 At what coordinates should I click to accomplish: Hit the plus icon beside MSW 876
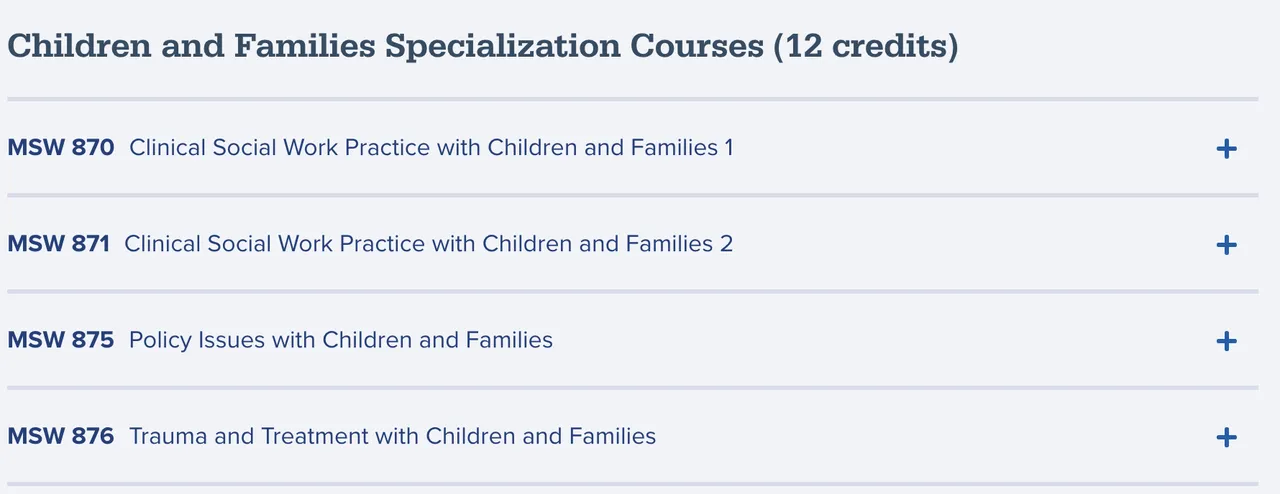coord(1226,437)
